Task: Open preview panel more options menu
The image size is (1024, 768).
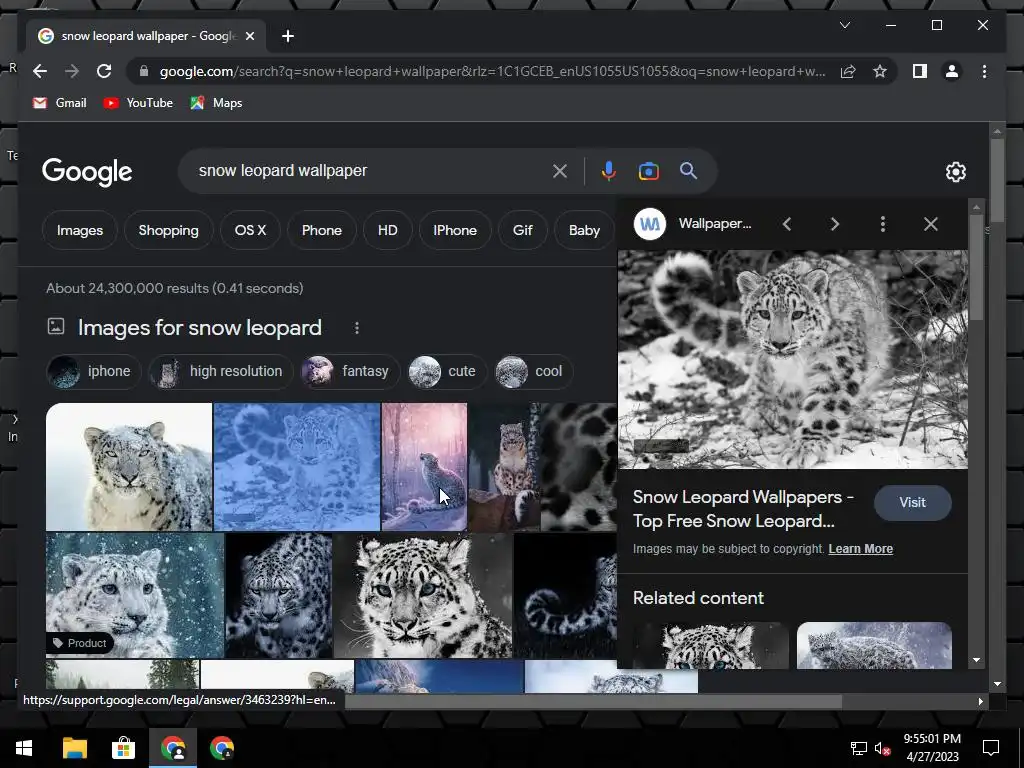Action: (882, 224)
